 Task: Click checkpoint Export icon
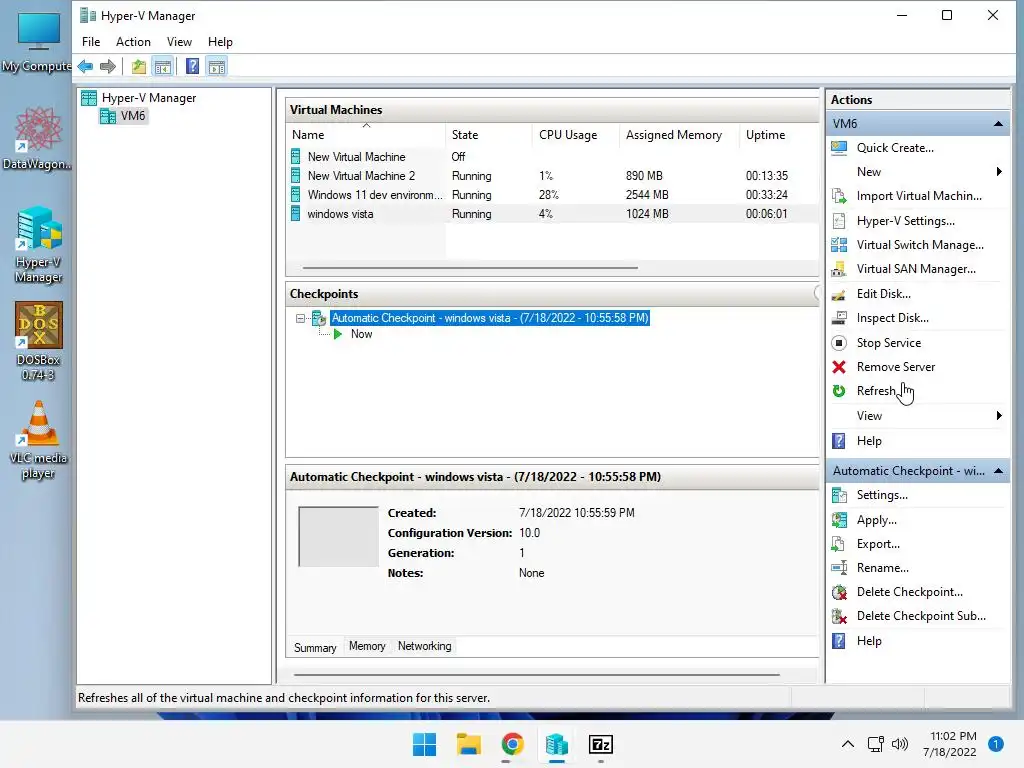pos(839,544)
